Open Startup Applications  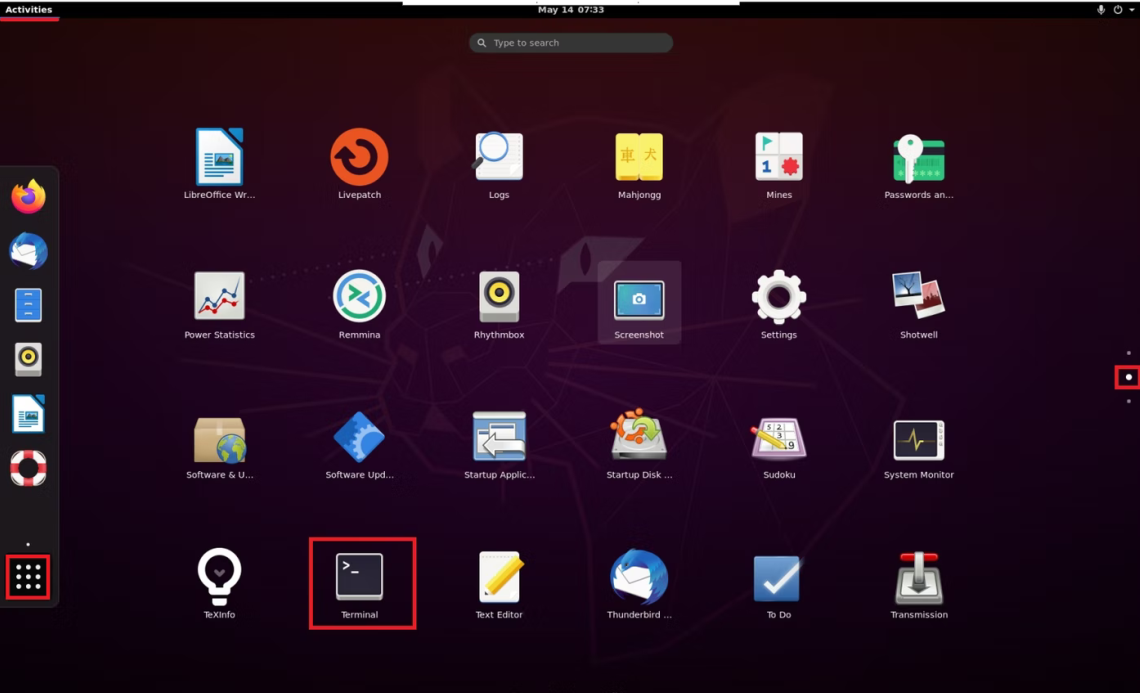(x=499, y=444)
